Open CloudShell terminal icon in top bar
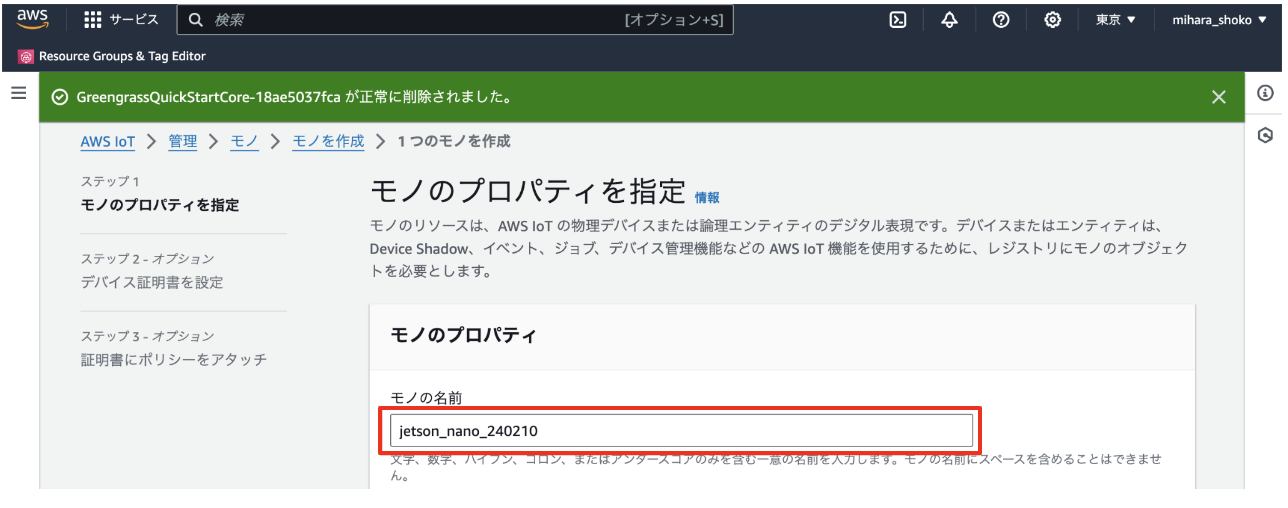1288x508 pixels. (898, 20)
